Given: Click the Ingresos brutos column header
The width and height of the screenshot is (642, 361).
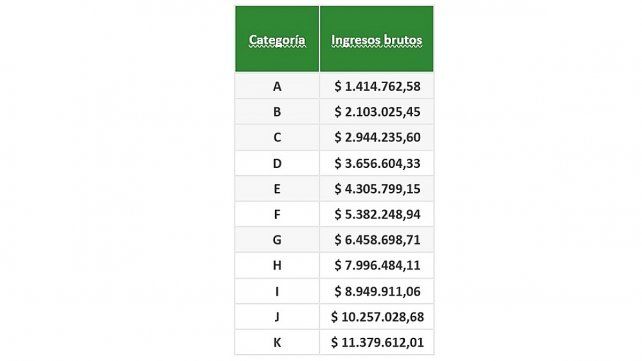Looking at the screenshot, I should (377, 39).
